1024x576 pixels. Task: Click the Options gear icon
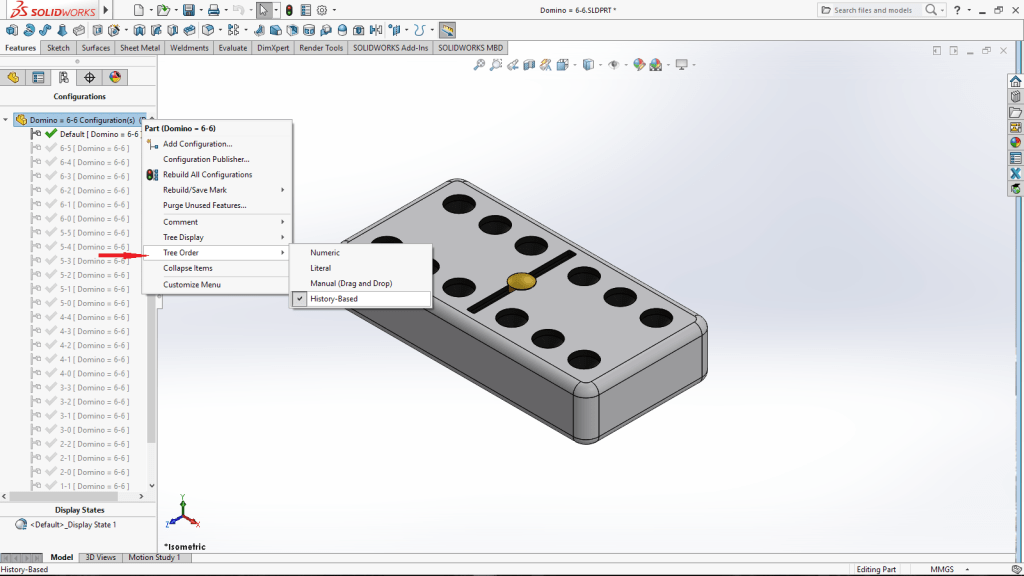[321, 10]
